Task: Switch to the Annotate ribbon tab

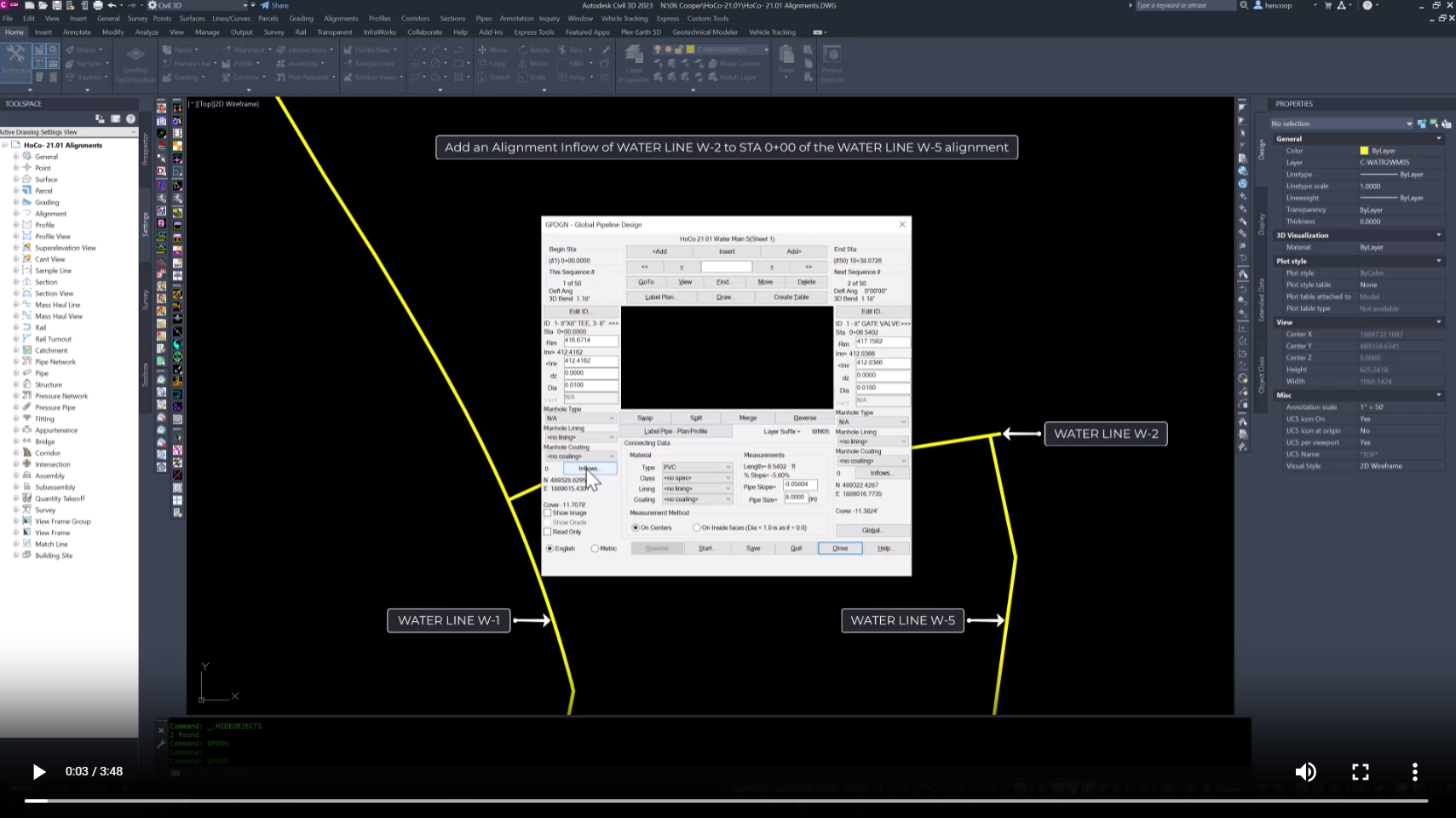Action: [x=77, y=32]
